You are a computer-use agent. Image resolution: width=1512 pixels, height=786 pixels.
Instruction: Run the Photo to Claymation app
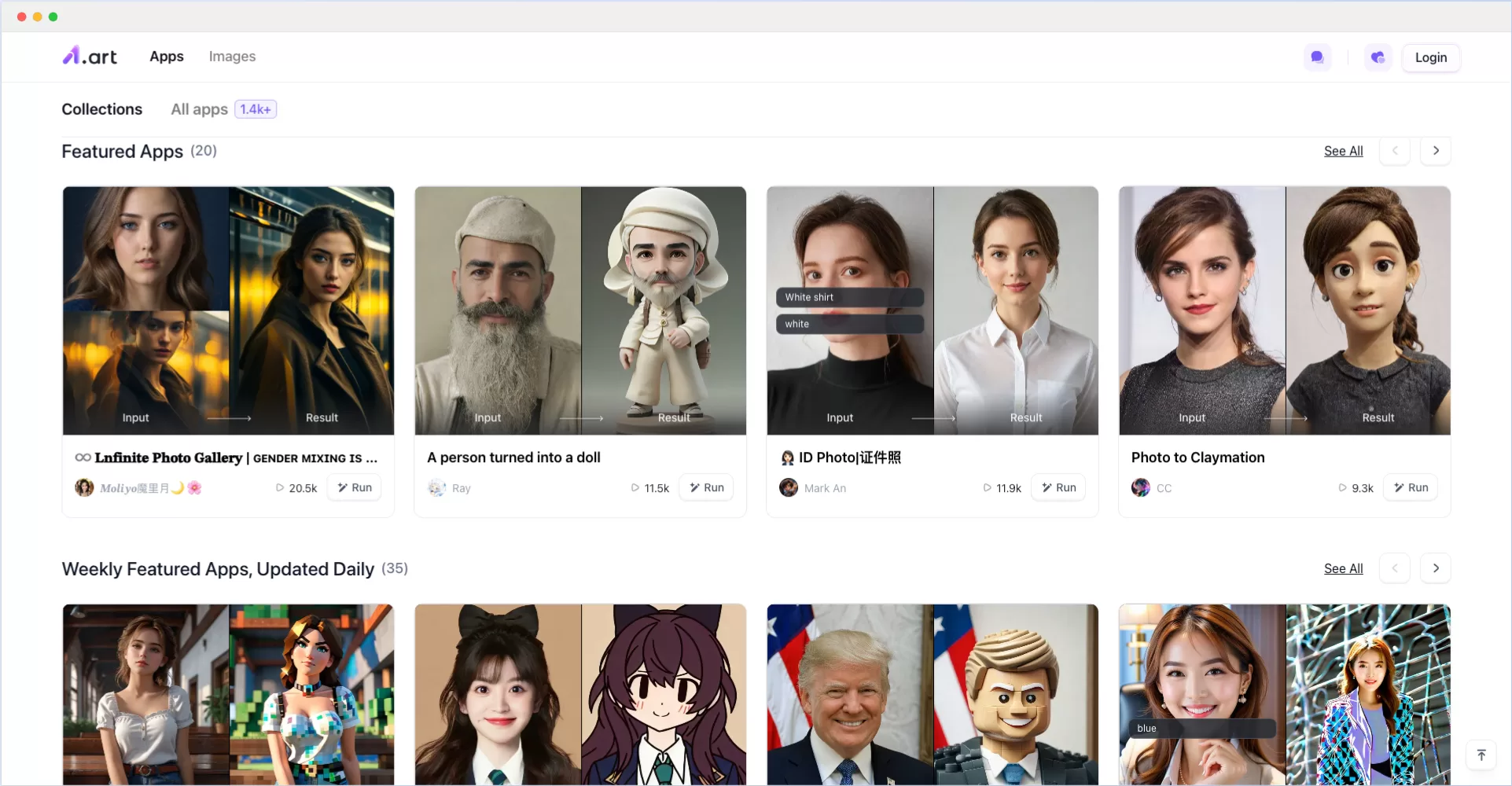[x=1411, y=488]
